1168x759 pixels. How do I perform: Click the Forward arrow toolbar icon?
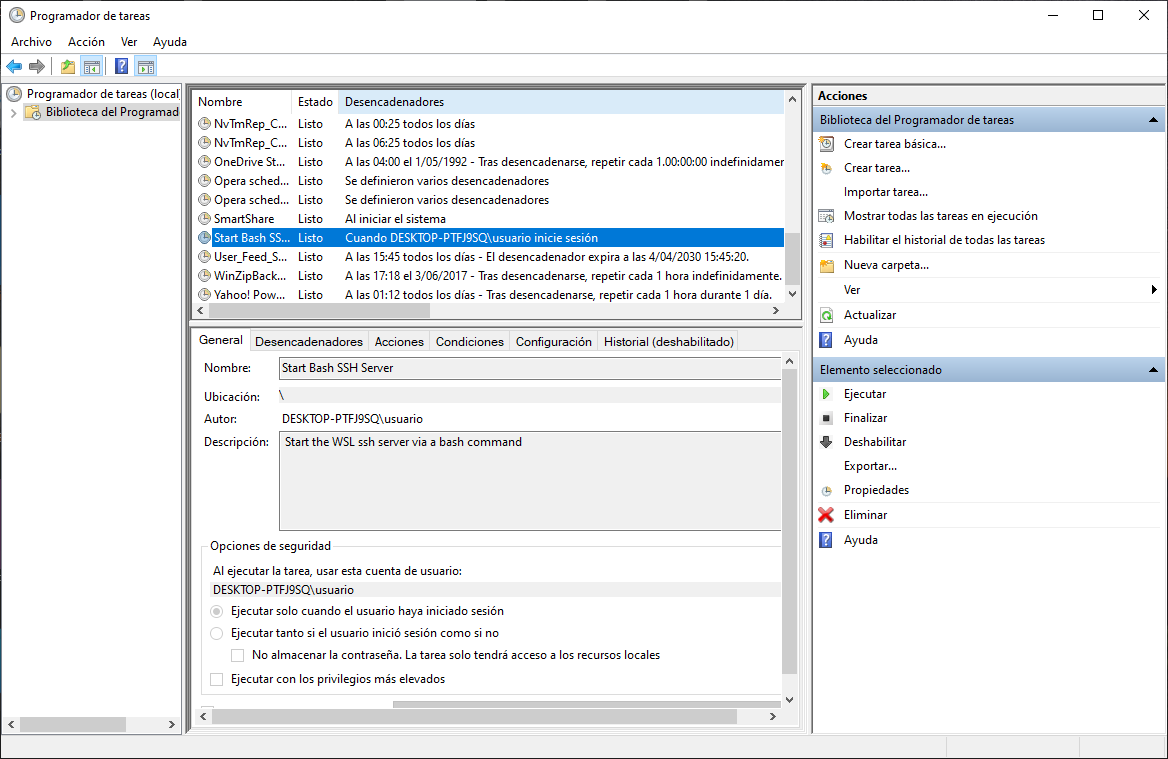pos(36,67)
